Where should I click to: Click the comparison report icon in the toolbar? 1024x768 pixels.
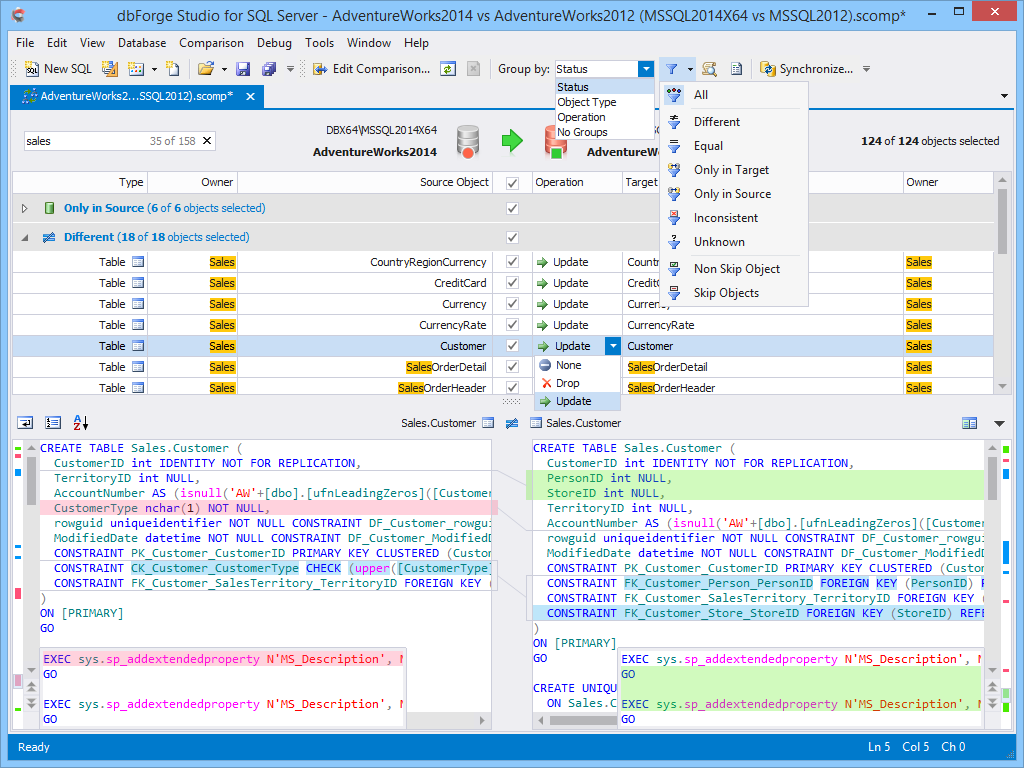735,69
